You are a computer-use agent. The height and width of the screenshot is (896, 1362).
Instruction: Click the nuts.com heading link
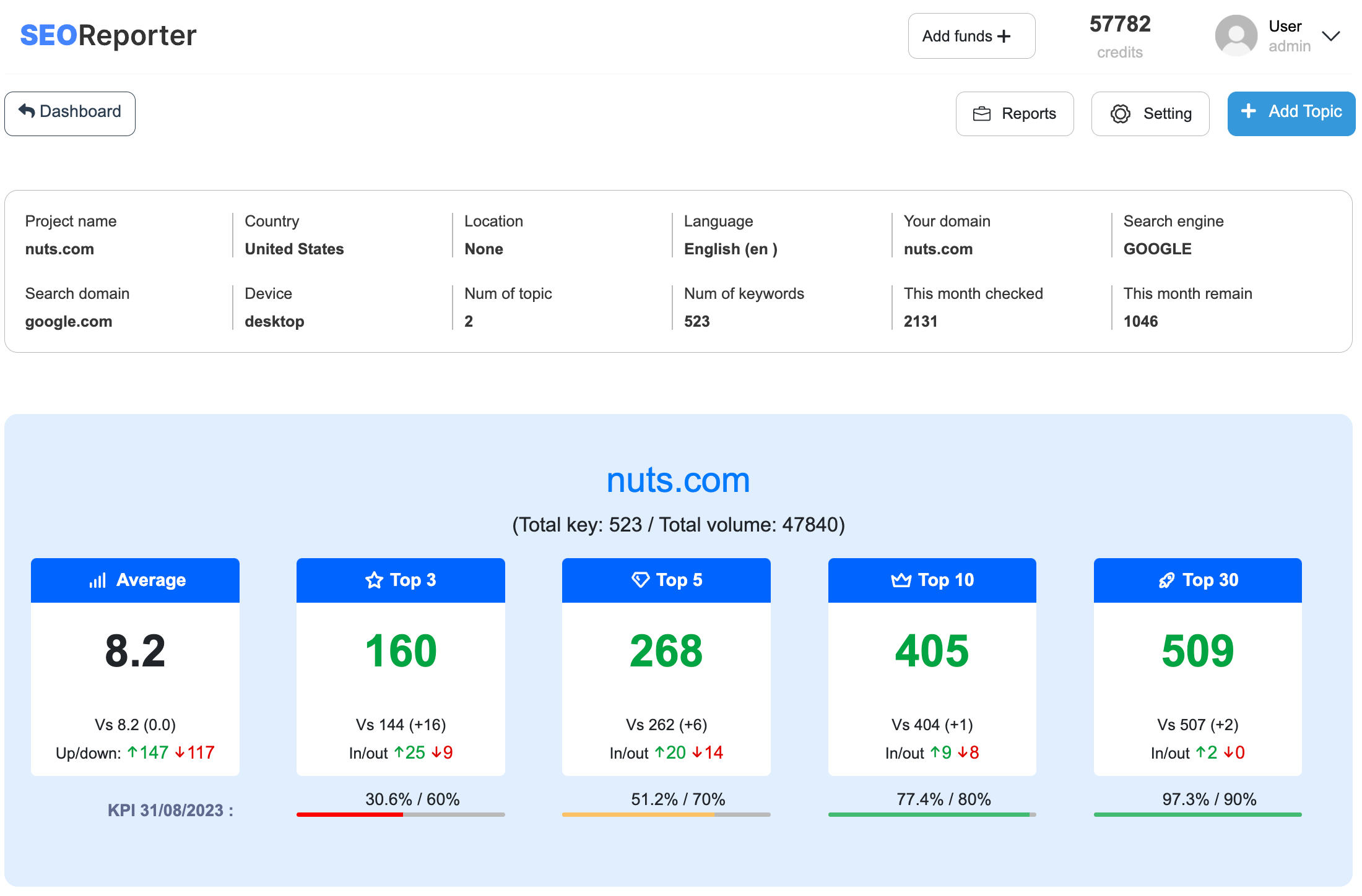pyautogui.click(x=678, y=480)
